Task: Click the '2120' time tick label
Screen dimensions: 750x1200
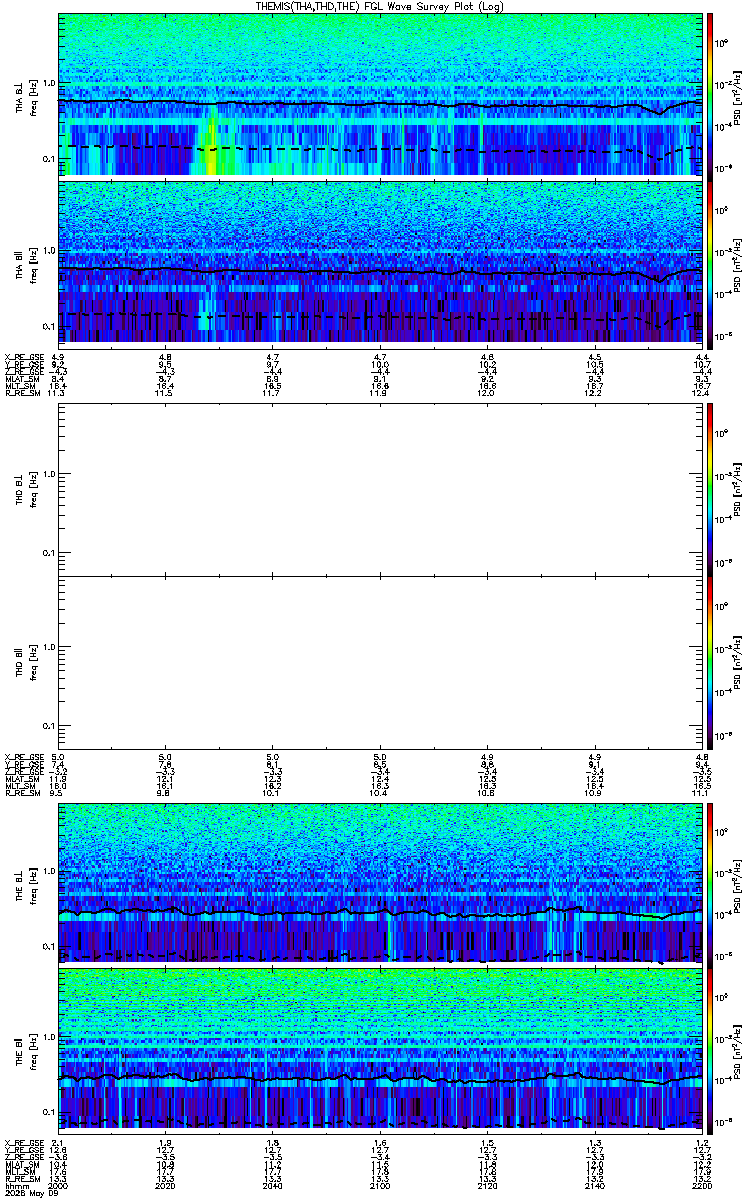Action: (487, 1184)
